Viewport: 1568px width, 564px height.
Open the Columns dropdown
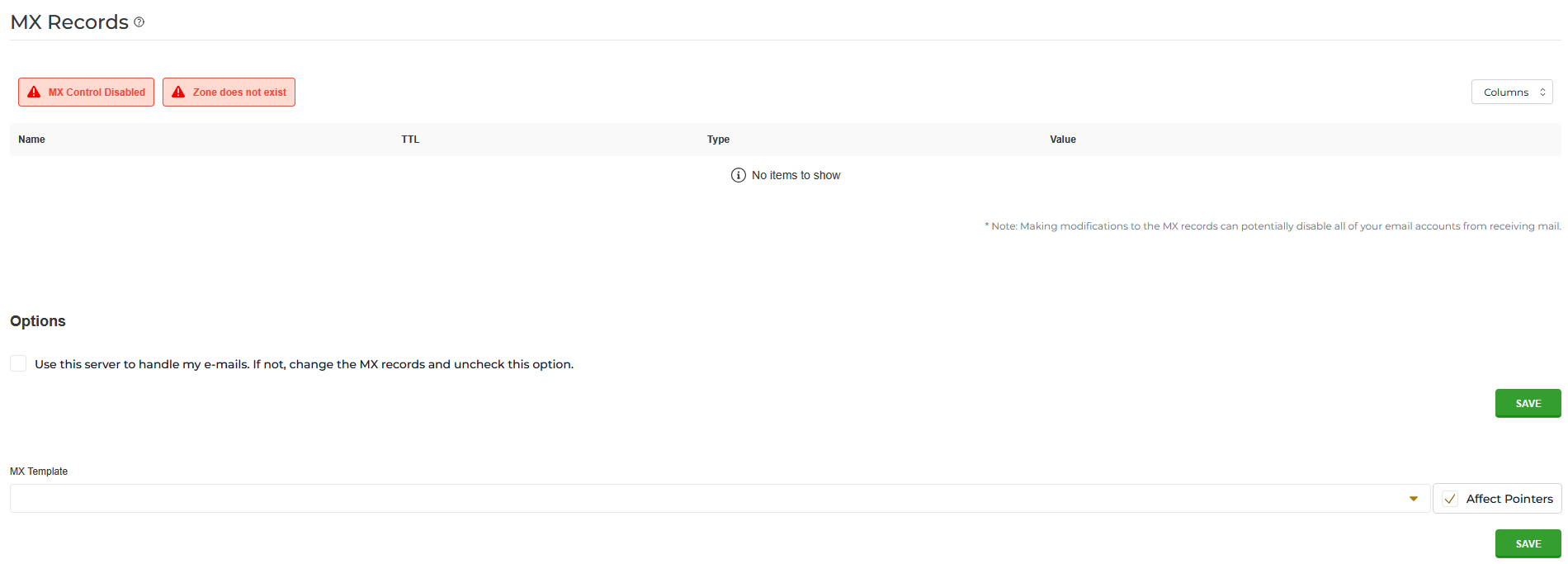point(1512,92)
